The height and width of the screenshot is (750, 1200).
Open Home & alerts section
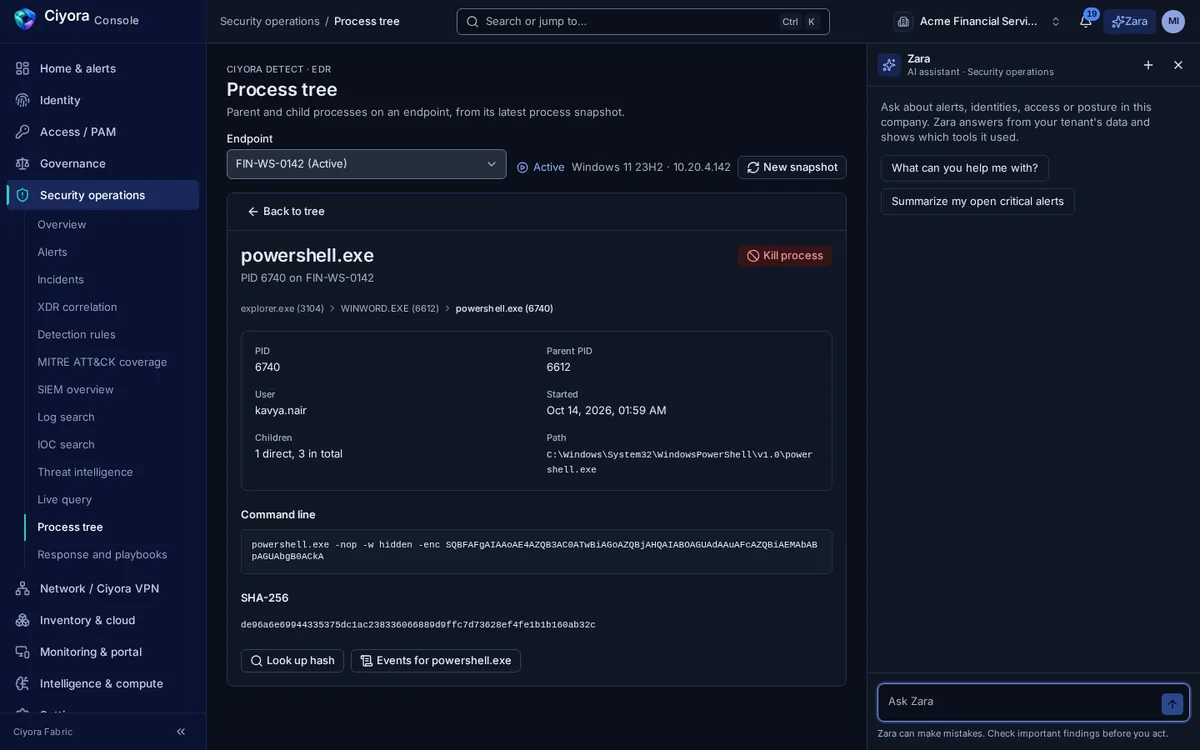(103, 68)
